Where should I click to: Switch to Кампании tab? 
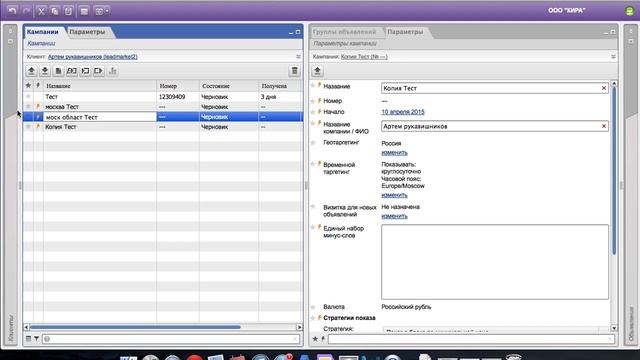(43, 32)
